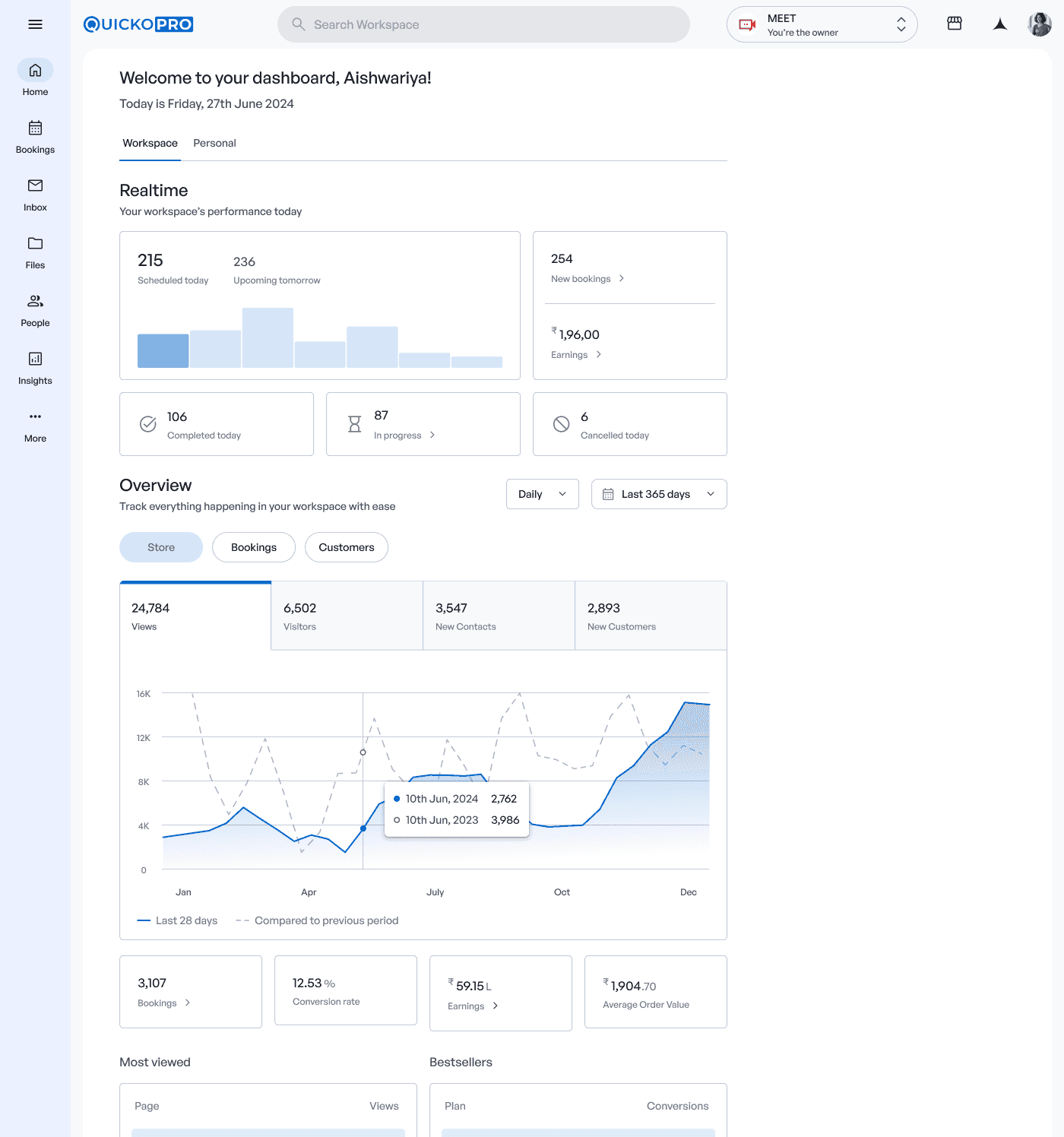1064x1137 pixels.
Task: Switch to the Personal tab
Action: [x=214, y=143]
